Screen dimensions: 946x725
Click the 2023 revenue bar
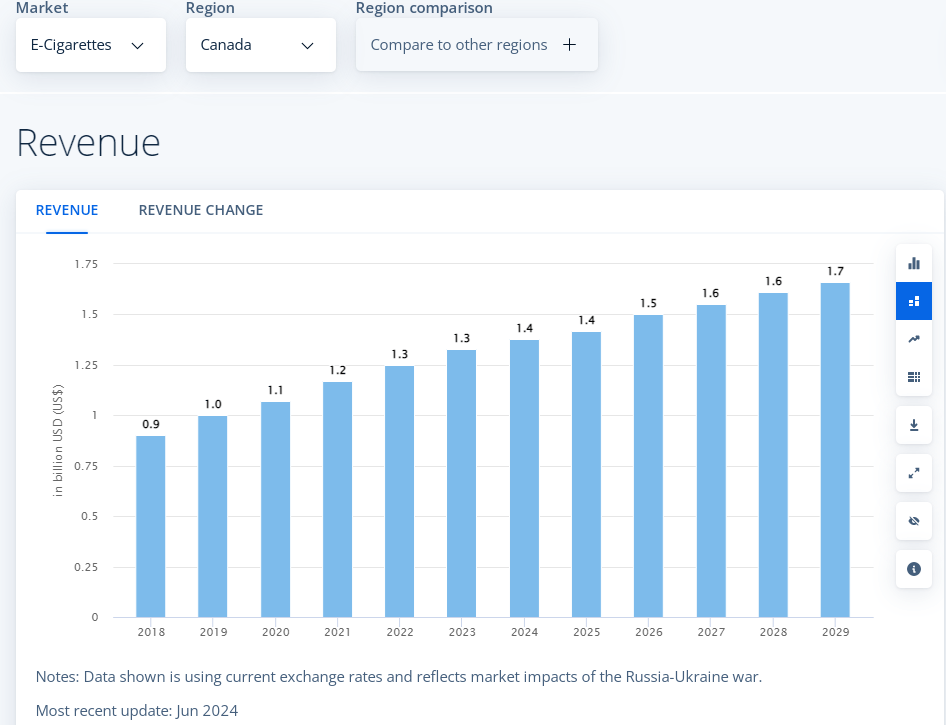coord(462,483)
